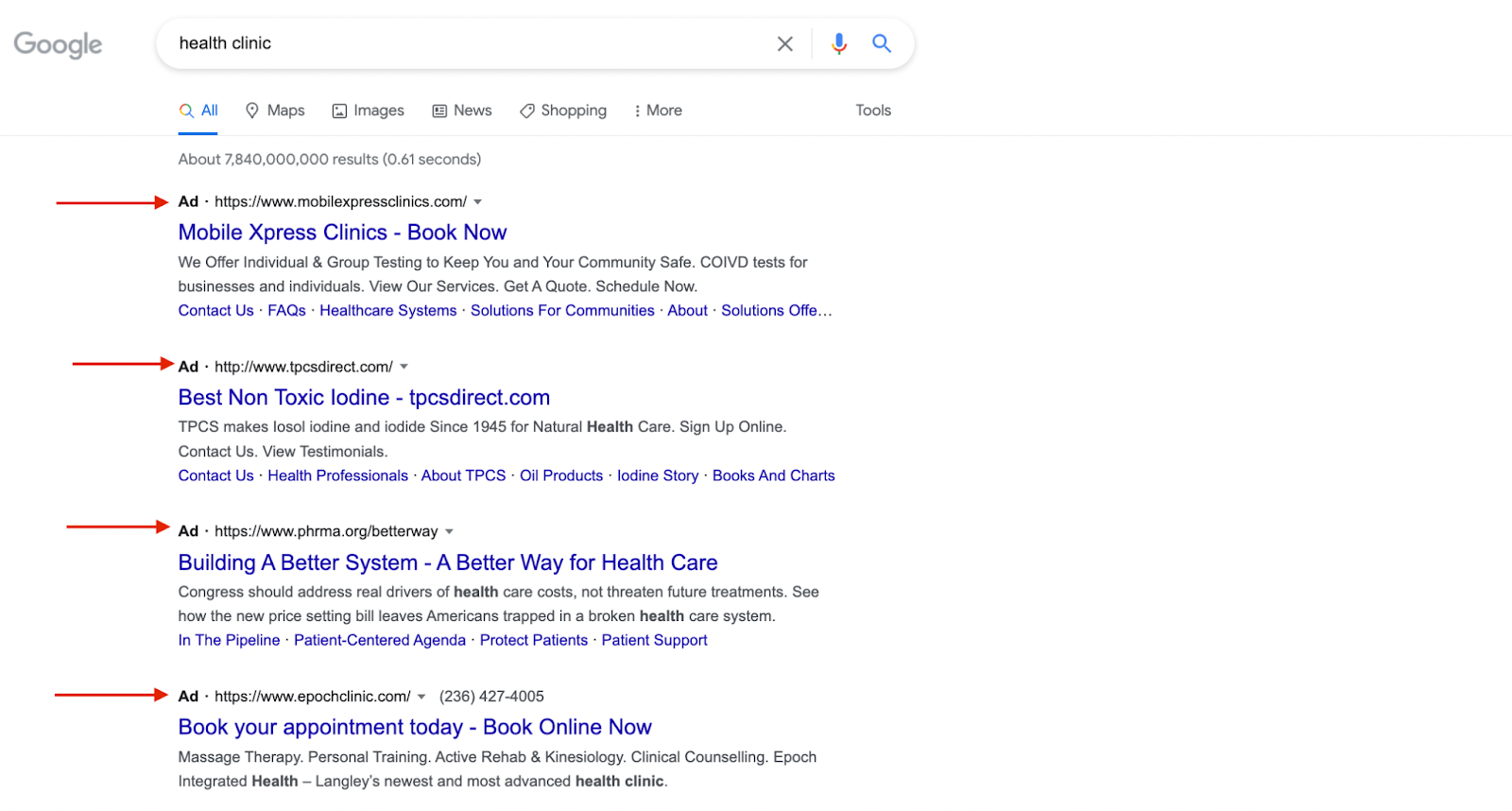This screenshot has height=811, width=1512.
Task: Open the Patient Support sitelink
Action: click(x=654, y=641)
